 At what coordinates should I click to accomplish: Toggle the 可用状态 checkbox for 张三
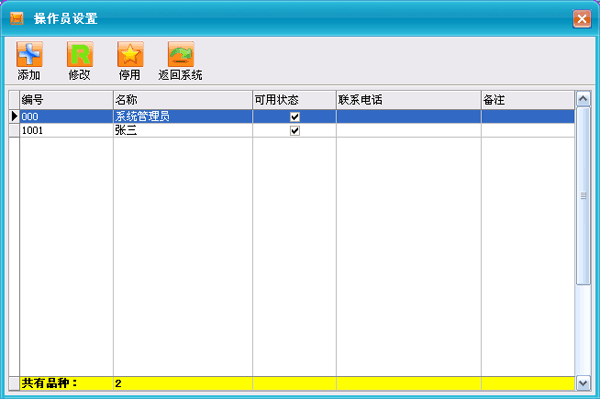(295, 131)
